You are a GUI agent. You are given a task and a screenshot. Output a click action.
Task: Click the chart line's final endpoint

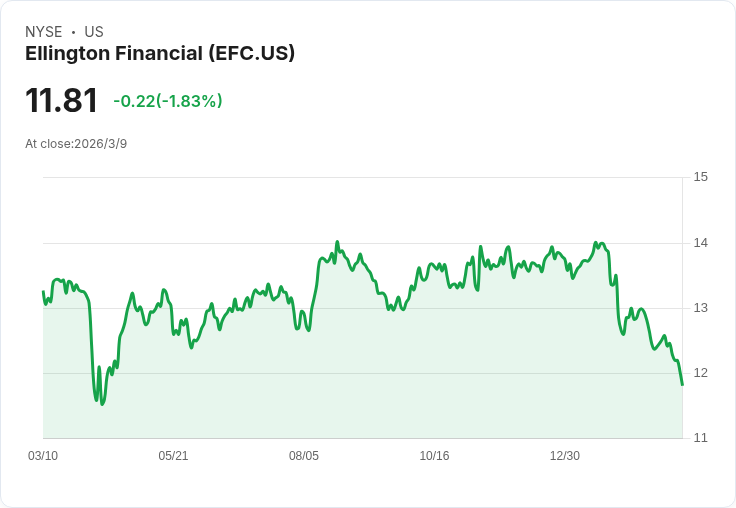[682, 385]
